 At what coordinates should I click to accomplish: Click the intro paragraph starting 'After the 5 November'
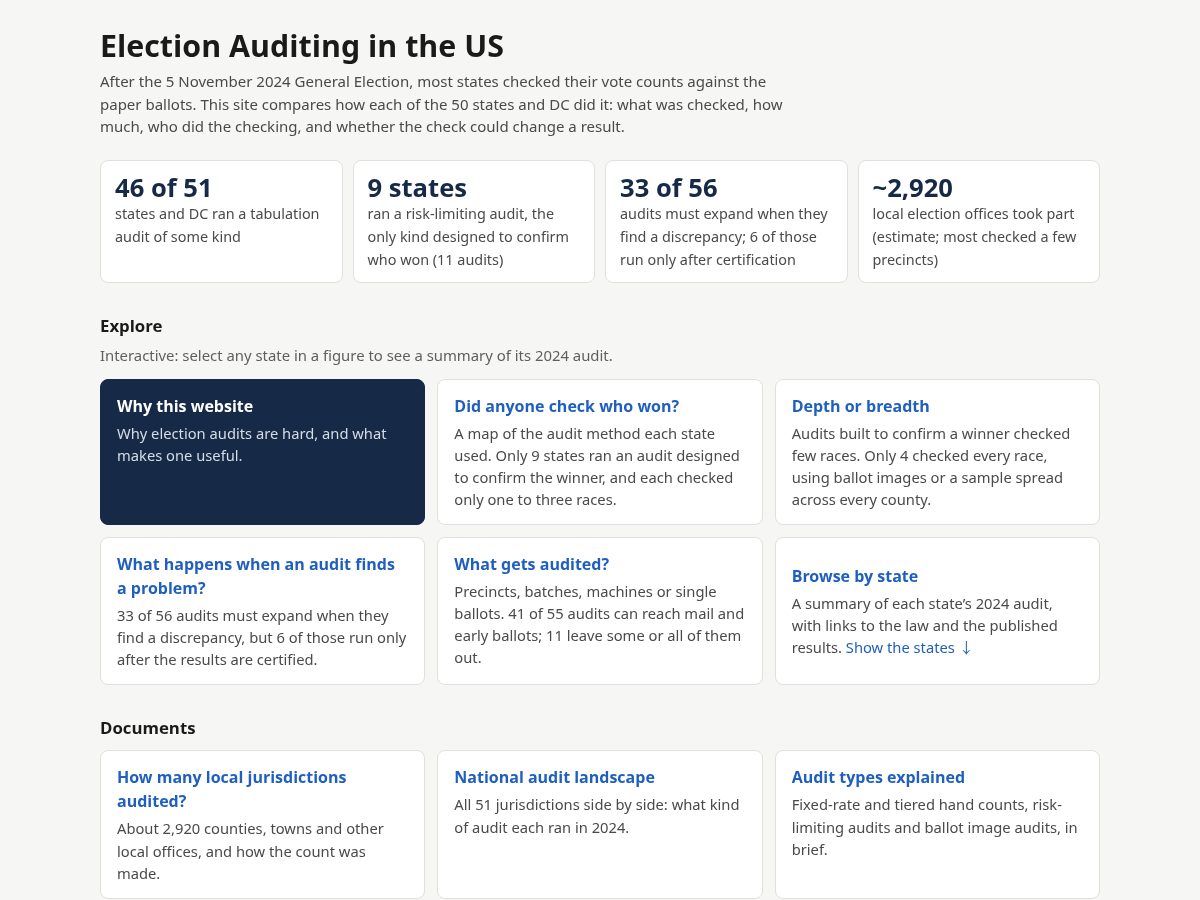click(441, 104)
